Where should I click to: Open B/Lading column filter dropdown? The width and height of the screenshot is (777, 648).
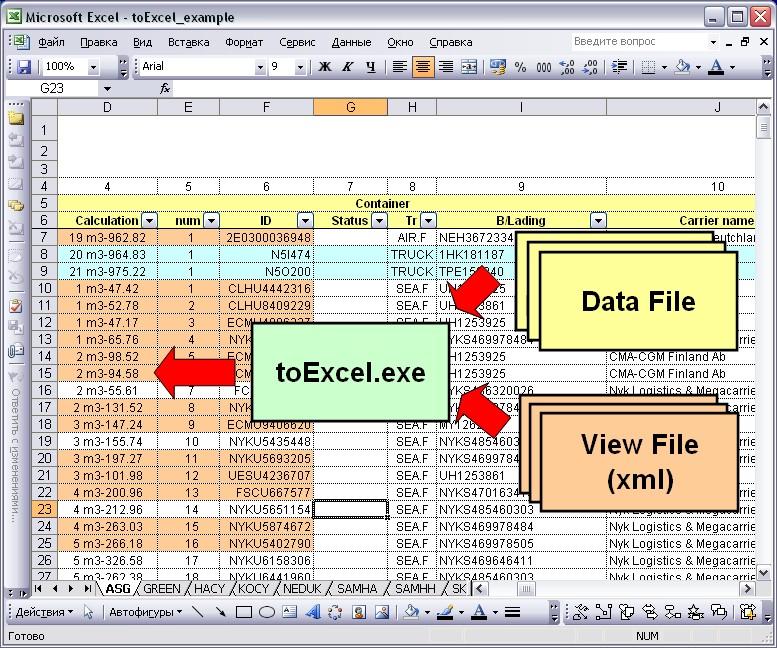(x=598, y=220)
